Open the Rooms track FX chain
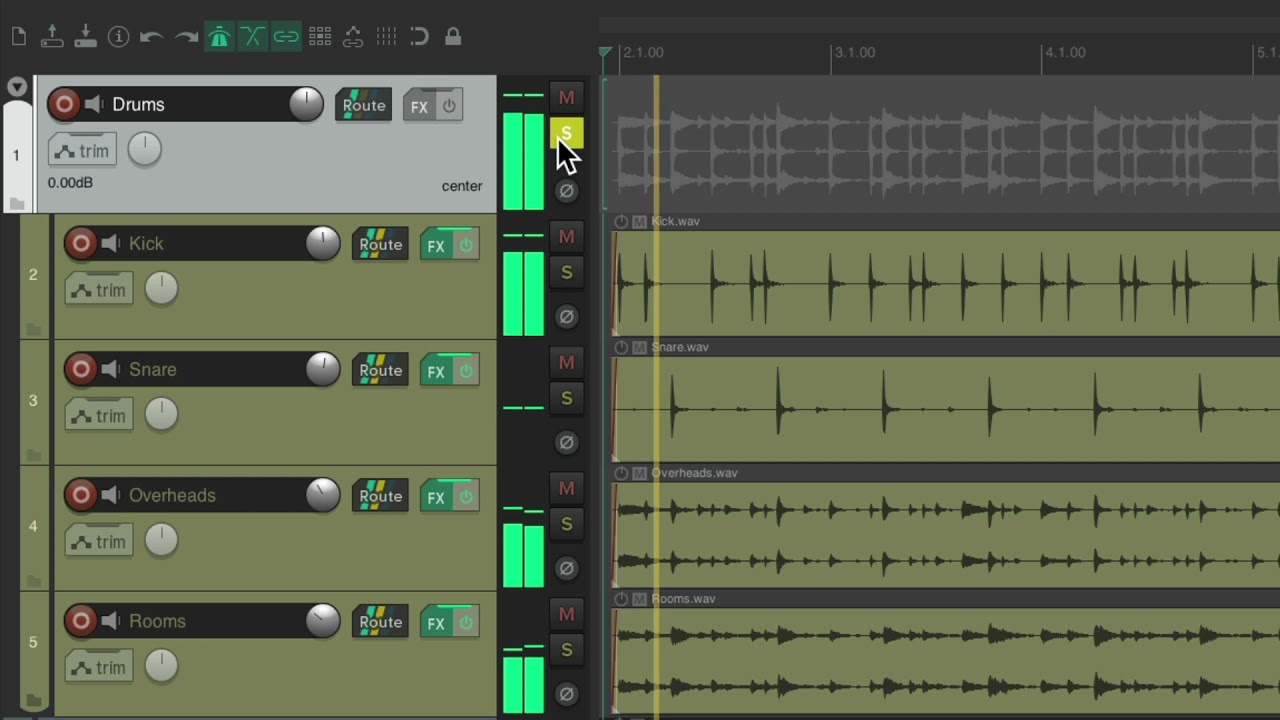1280x720 pixels. point(436,623)
